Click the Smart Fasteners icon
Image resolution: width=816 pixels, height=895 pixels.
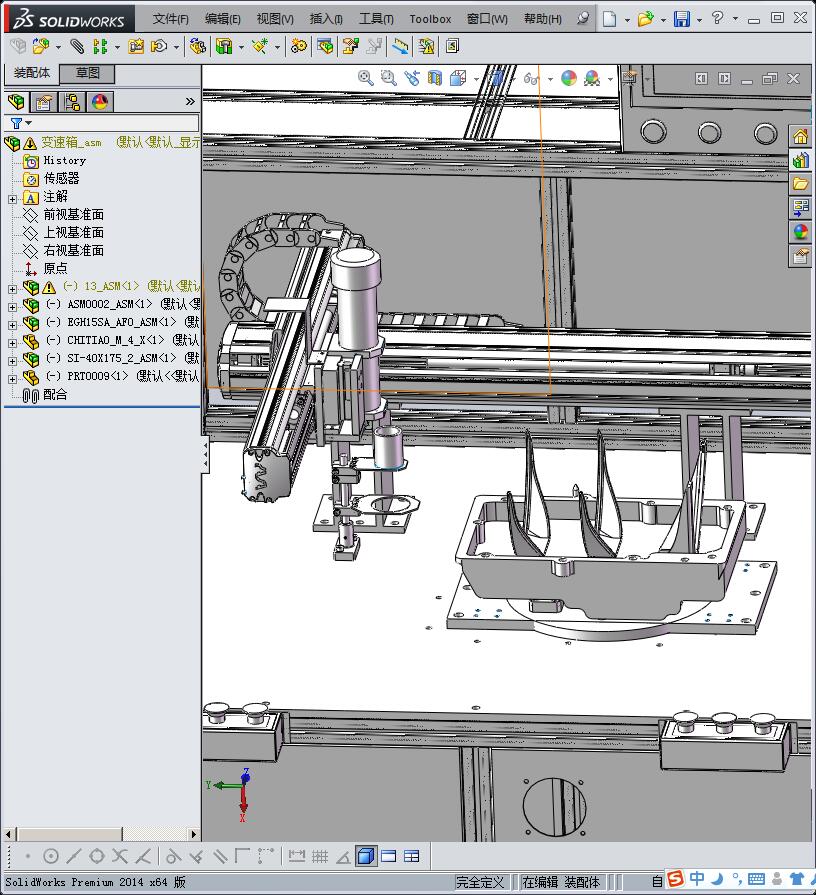[136, 46]
